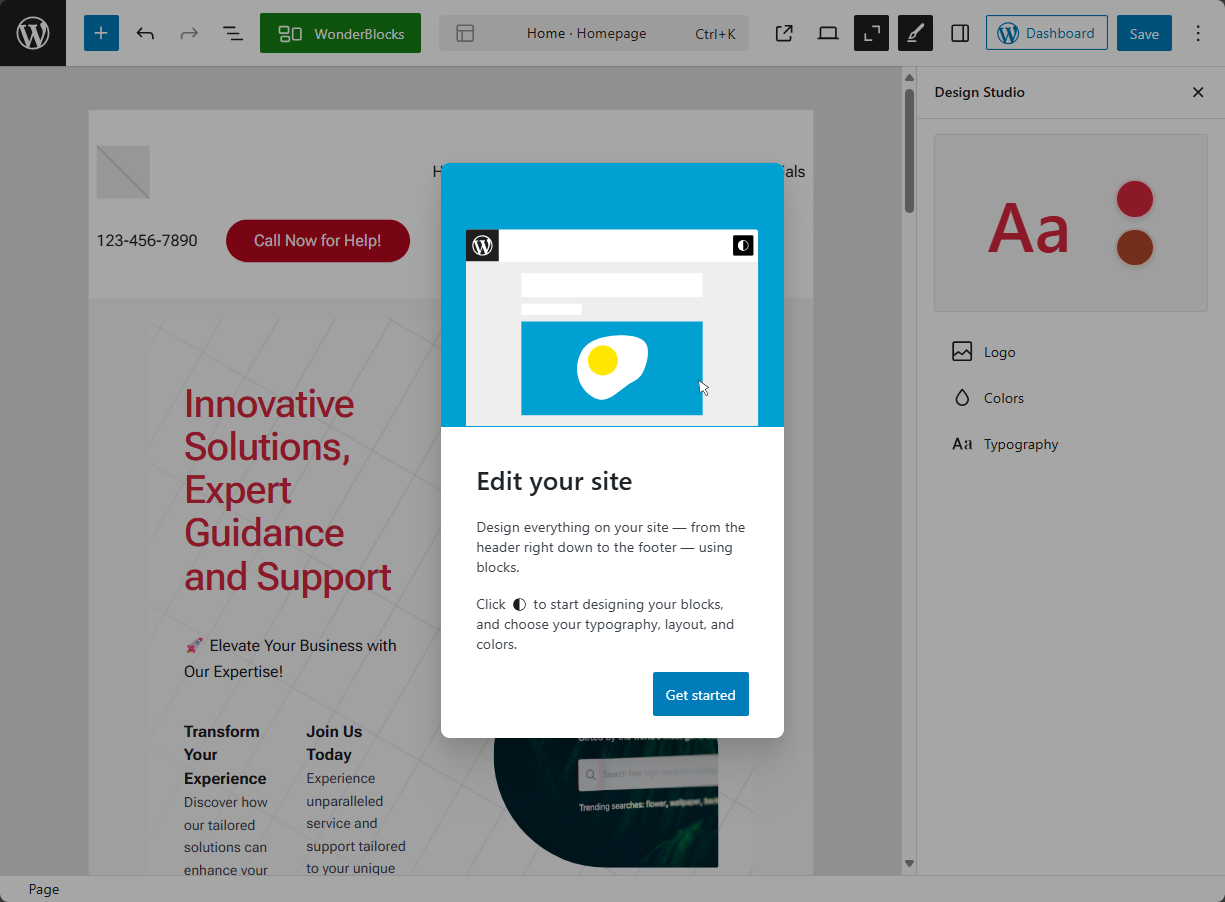This screenshot has height=902, width=1225.
Task: Click the WonderBlocks button
Action: (340, 33)
